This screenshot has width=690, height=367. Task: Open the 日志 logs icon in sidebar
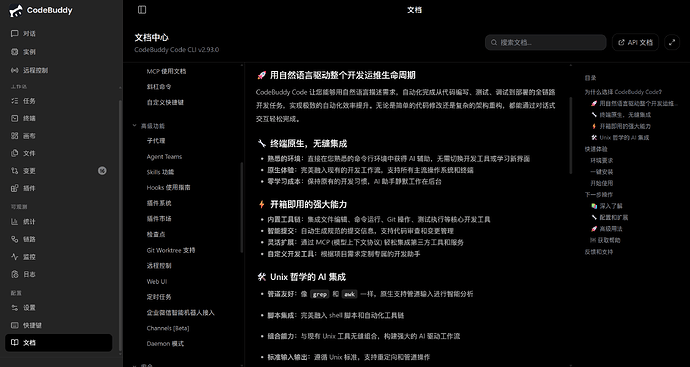15,274
